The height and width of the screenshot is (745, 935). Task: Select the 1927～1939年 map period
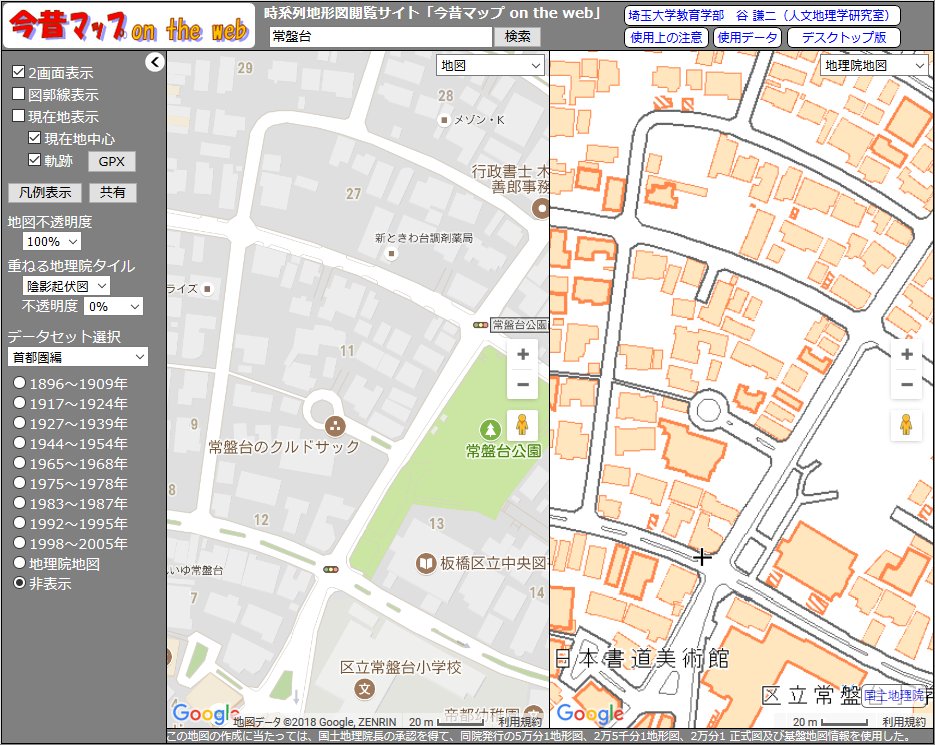[20, 423]
